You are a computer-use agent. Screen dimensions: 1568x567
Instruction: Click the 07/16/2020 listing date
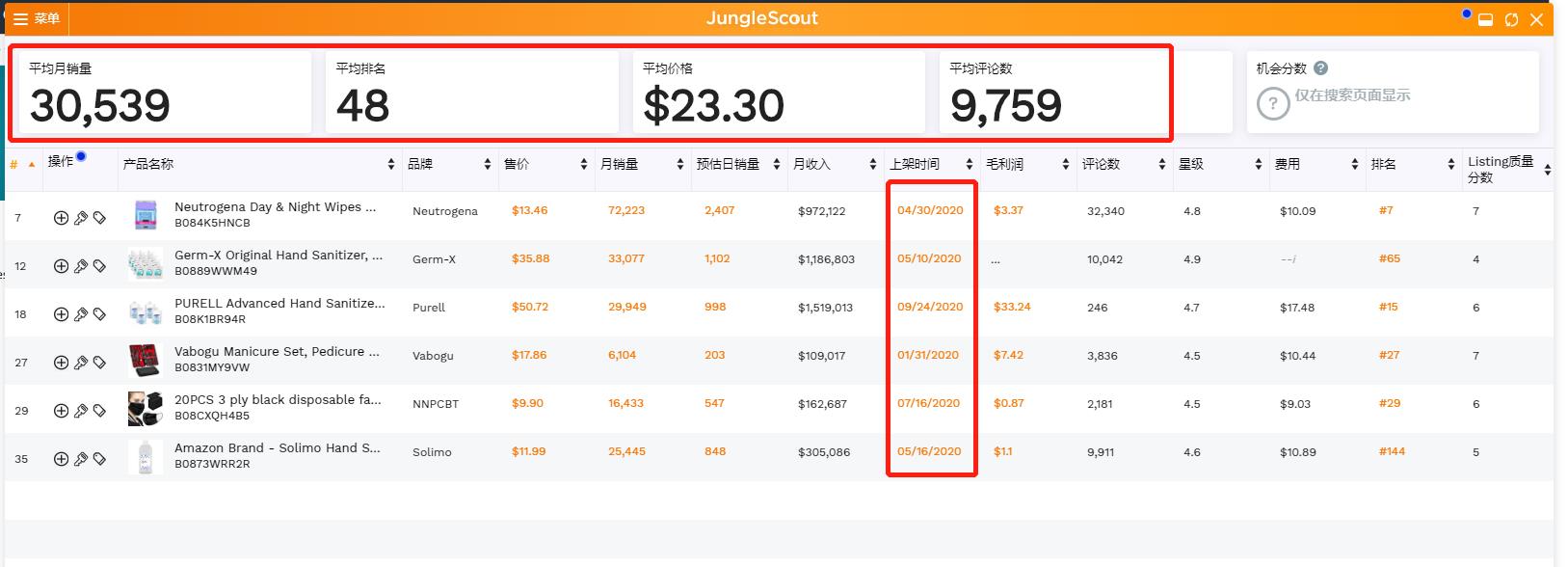[x=928, y=403]
